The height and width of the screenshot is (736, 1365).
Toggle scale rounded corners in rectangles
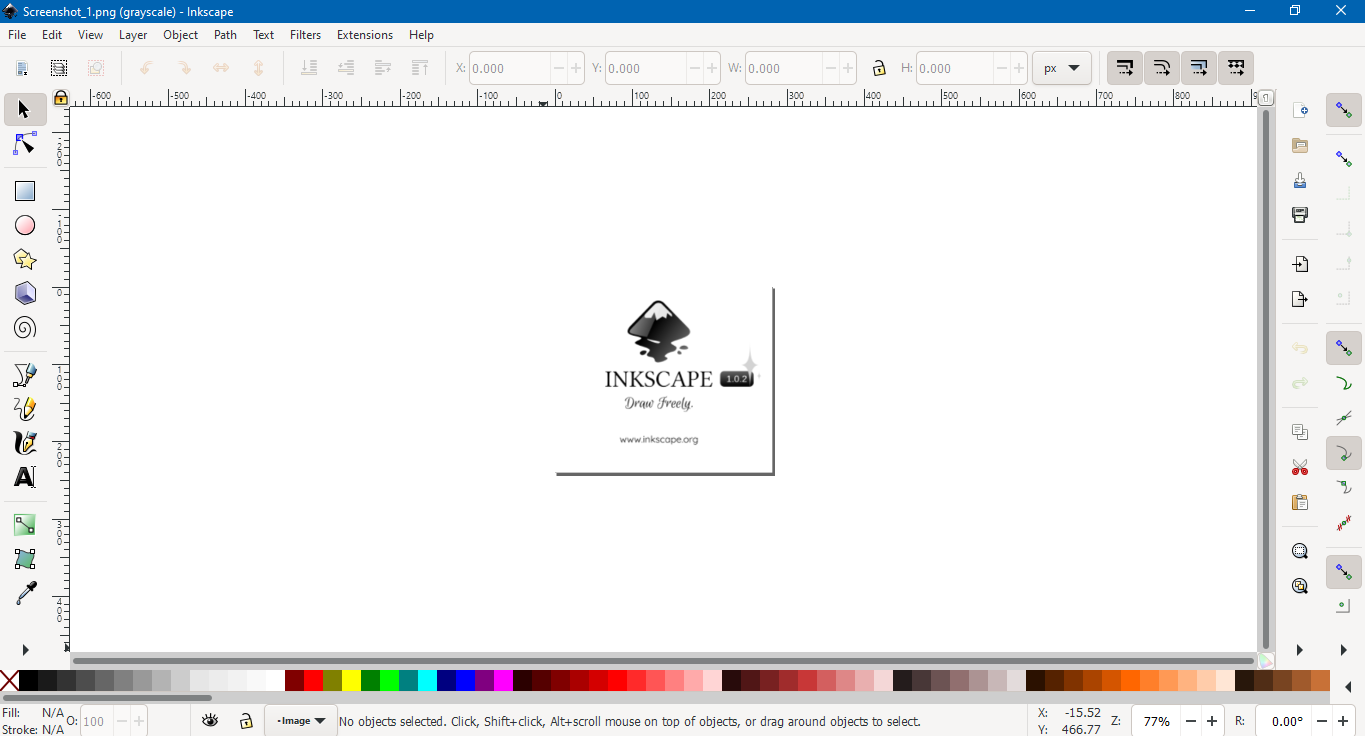(1162, 68)
